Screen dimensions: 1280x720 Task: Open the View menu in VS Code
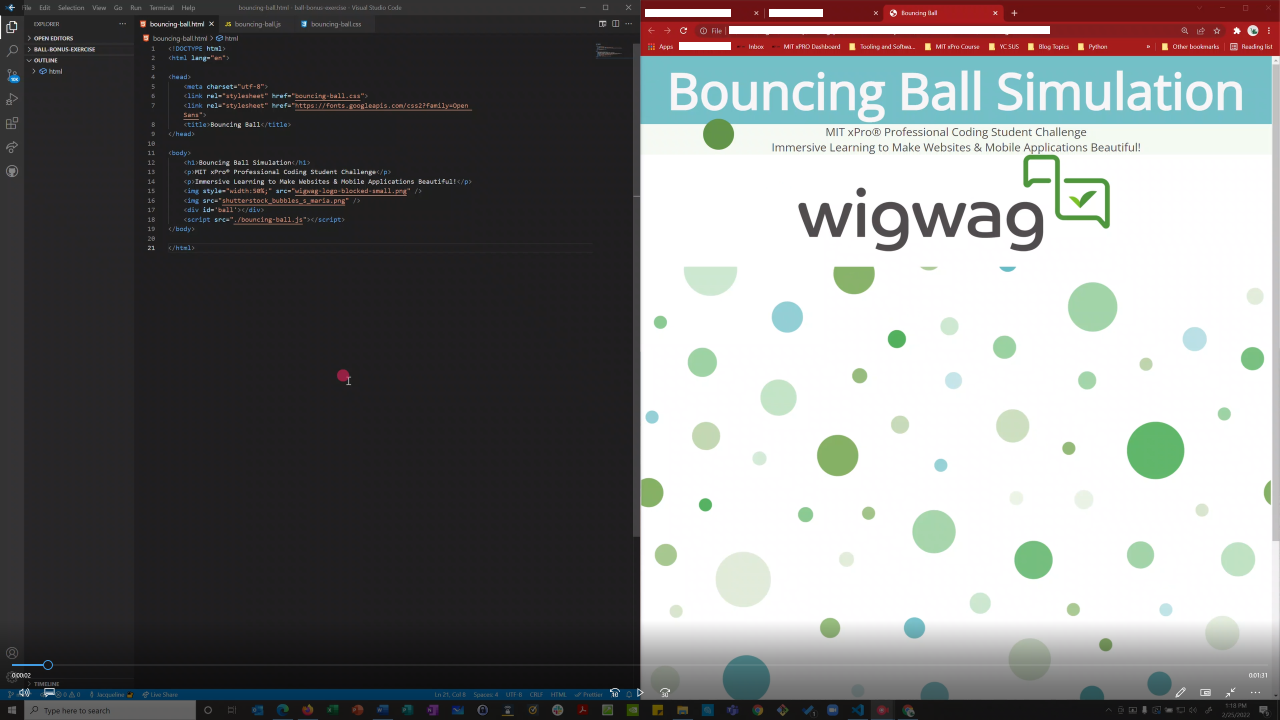[x=99, y=7]
